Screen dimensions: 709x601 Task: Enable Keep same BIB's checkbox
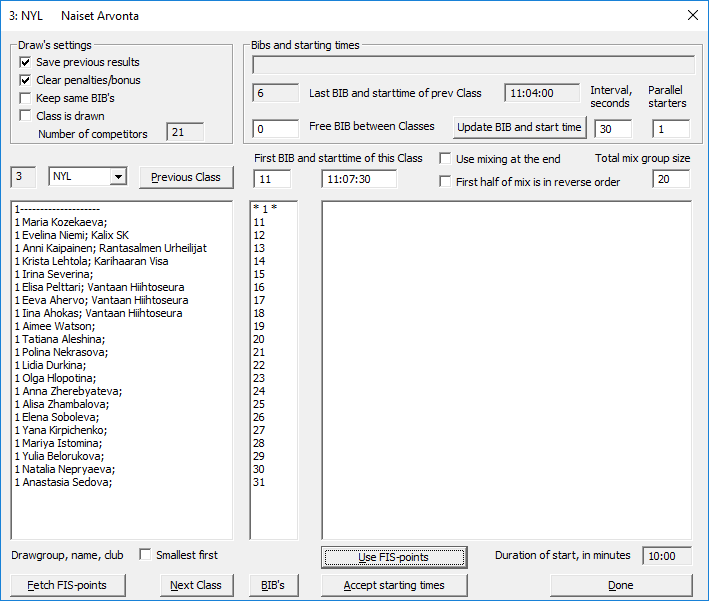click(26, 98)
